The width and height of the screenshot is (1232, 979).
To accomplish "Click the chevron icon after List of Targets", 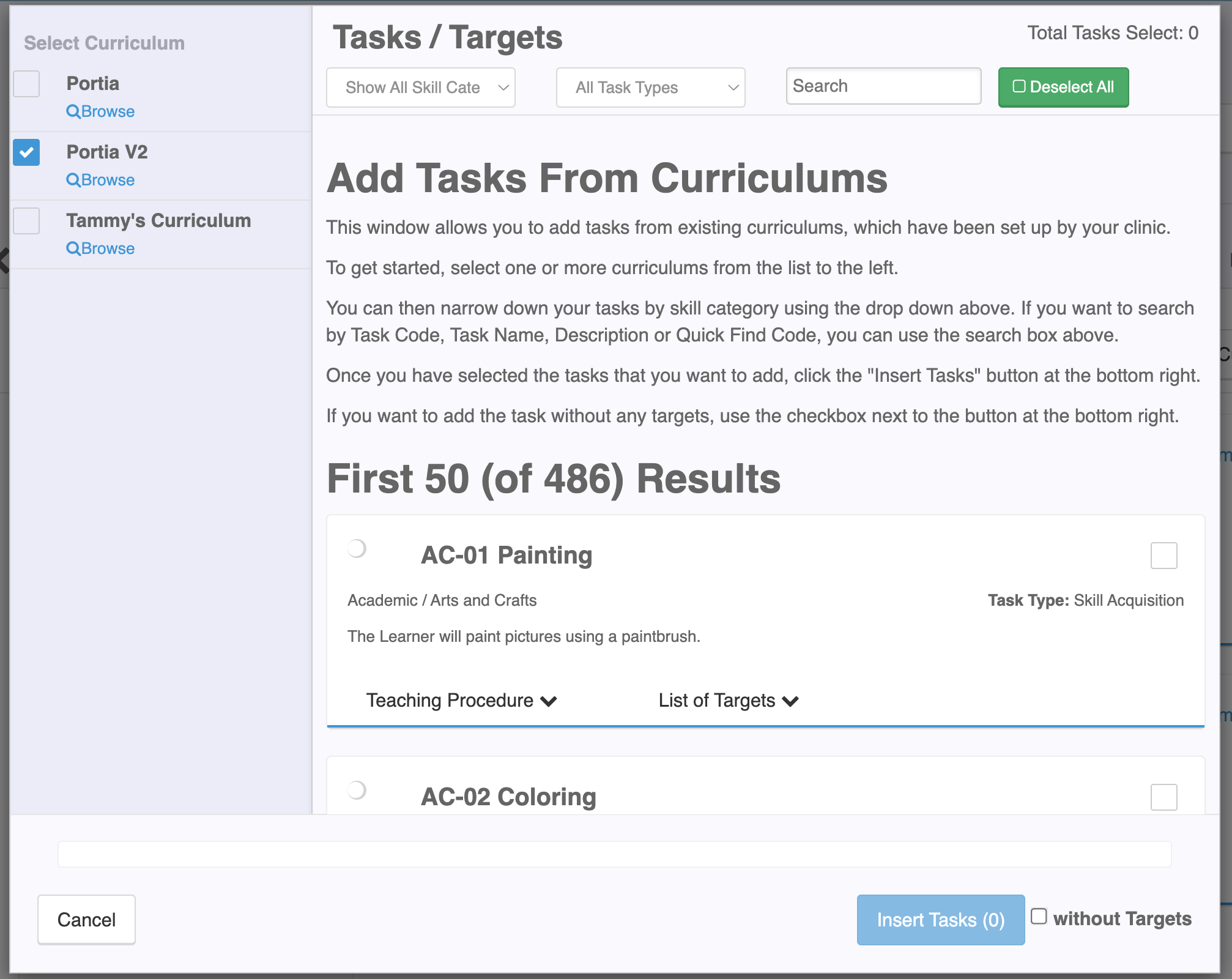I will 790,701.
